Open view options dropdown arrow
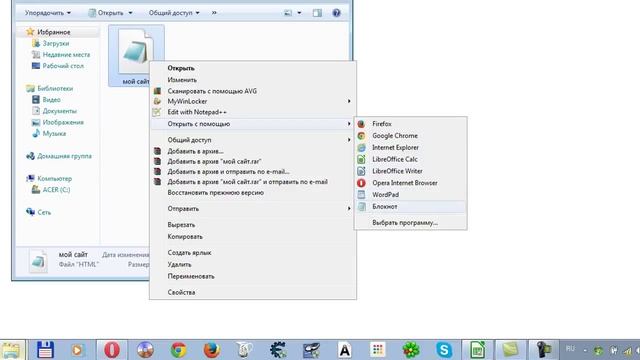The image size is (640, 360). pyautogui.click(x=299, y=13)
